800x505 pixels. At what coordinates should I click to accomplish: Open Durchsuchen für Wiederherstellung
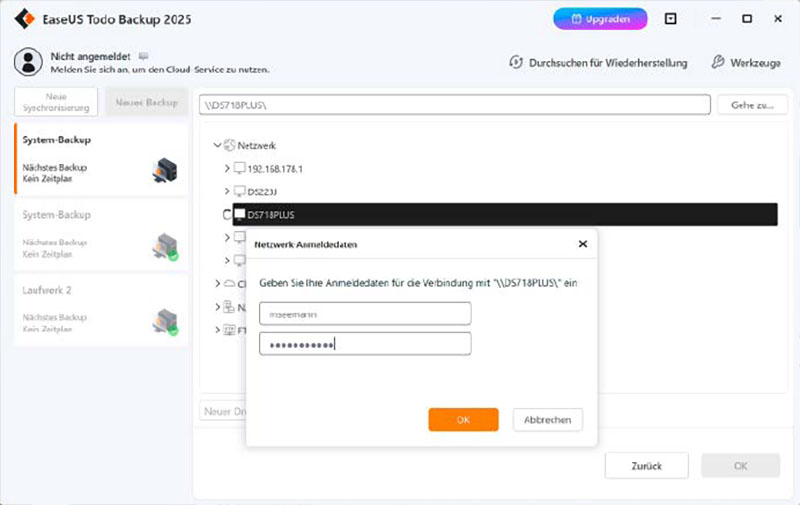[598, 63]
